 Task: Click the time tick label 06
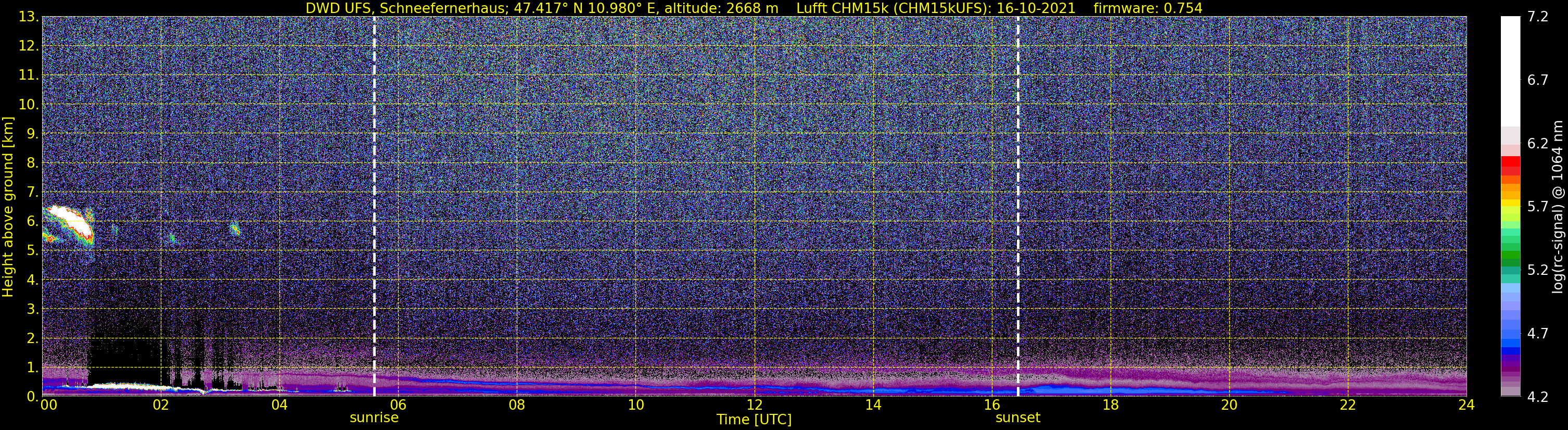(x=398, y=405)
